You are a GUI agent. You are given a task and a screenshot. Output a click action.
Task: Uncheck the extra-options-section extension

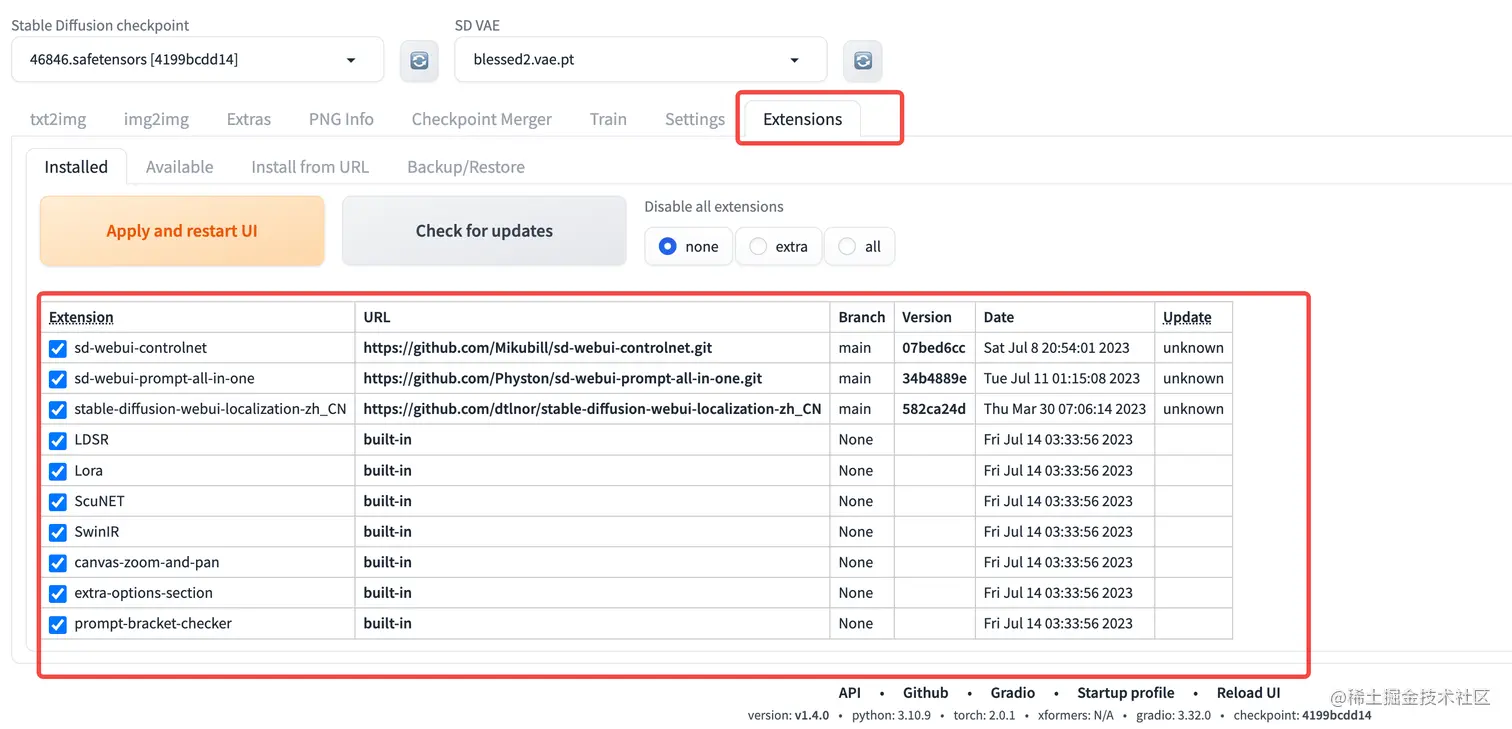[58, 594]
